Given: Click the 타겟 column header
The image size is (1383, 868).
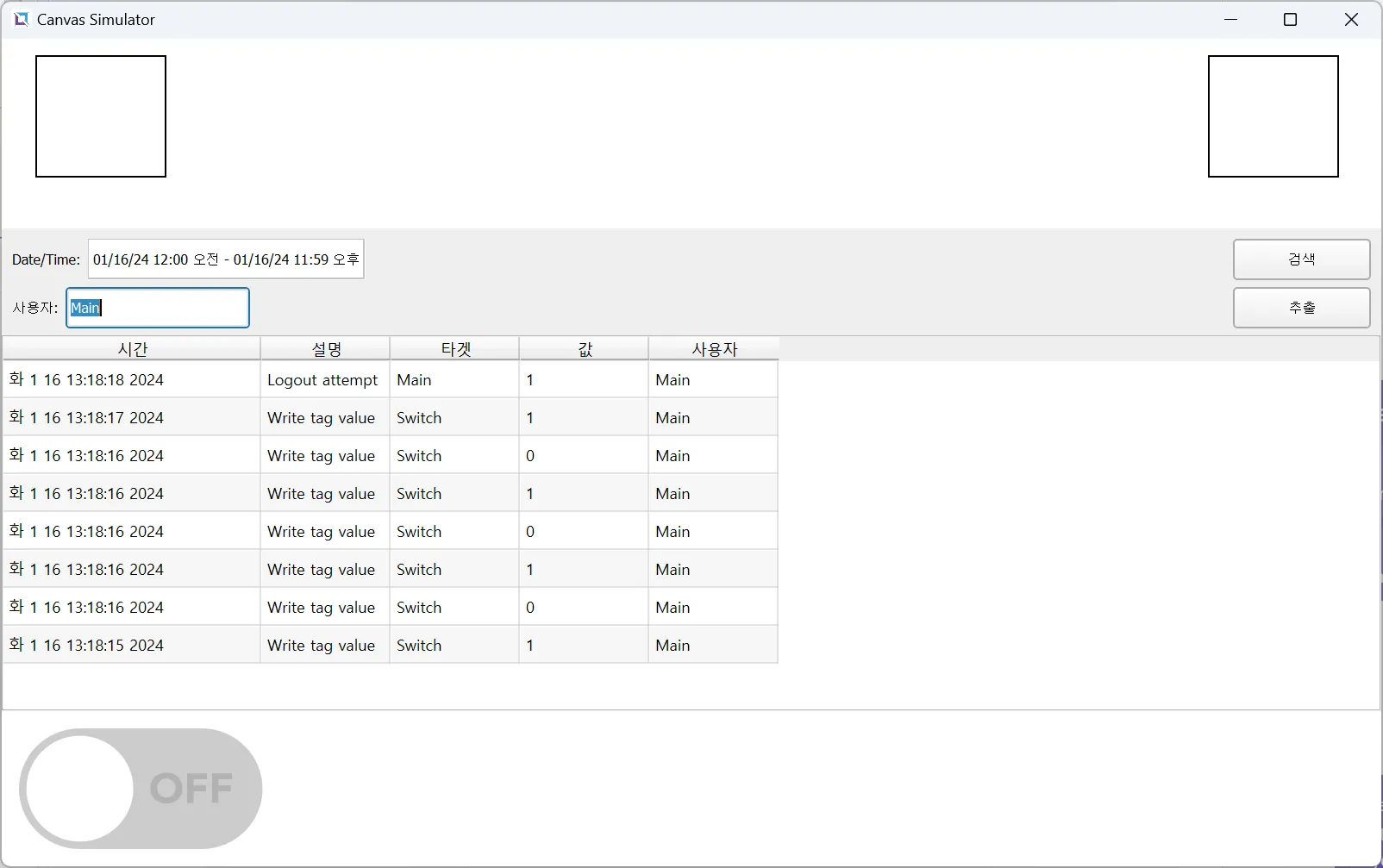Looking at the screenshot, I should point(455,349).
